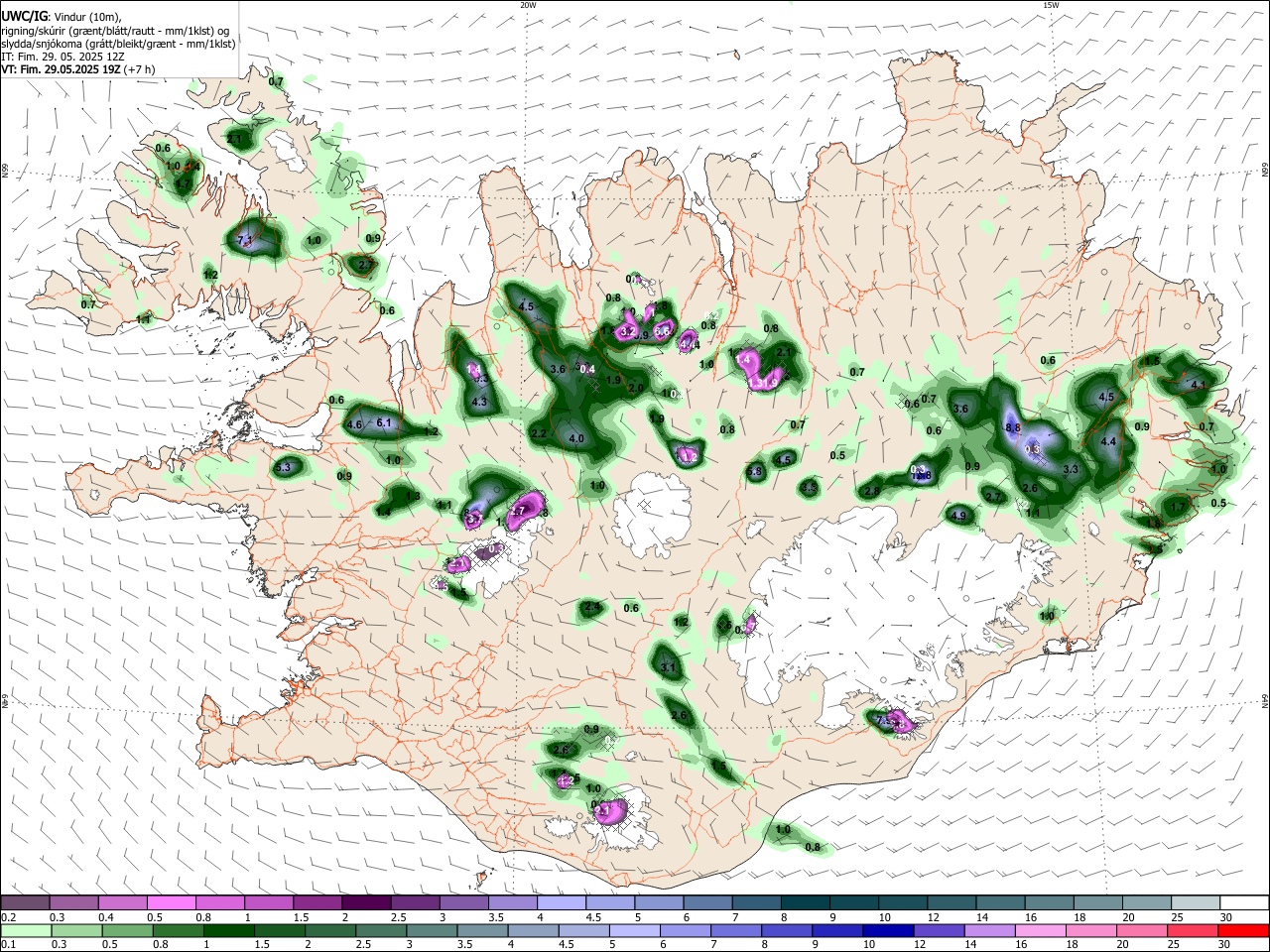1270x952 pixels.
Task: Select the 5.3 precipitation value in the west
Action: point(283,467)
